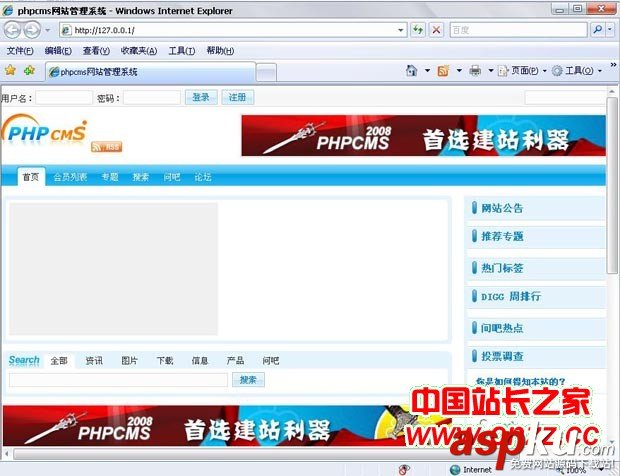Click the Print icon

(x=475, y=70)
